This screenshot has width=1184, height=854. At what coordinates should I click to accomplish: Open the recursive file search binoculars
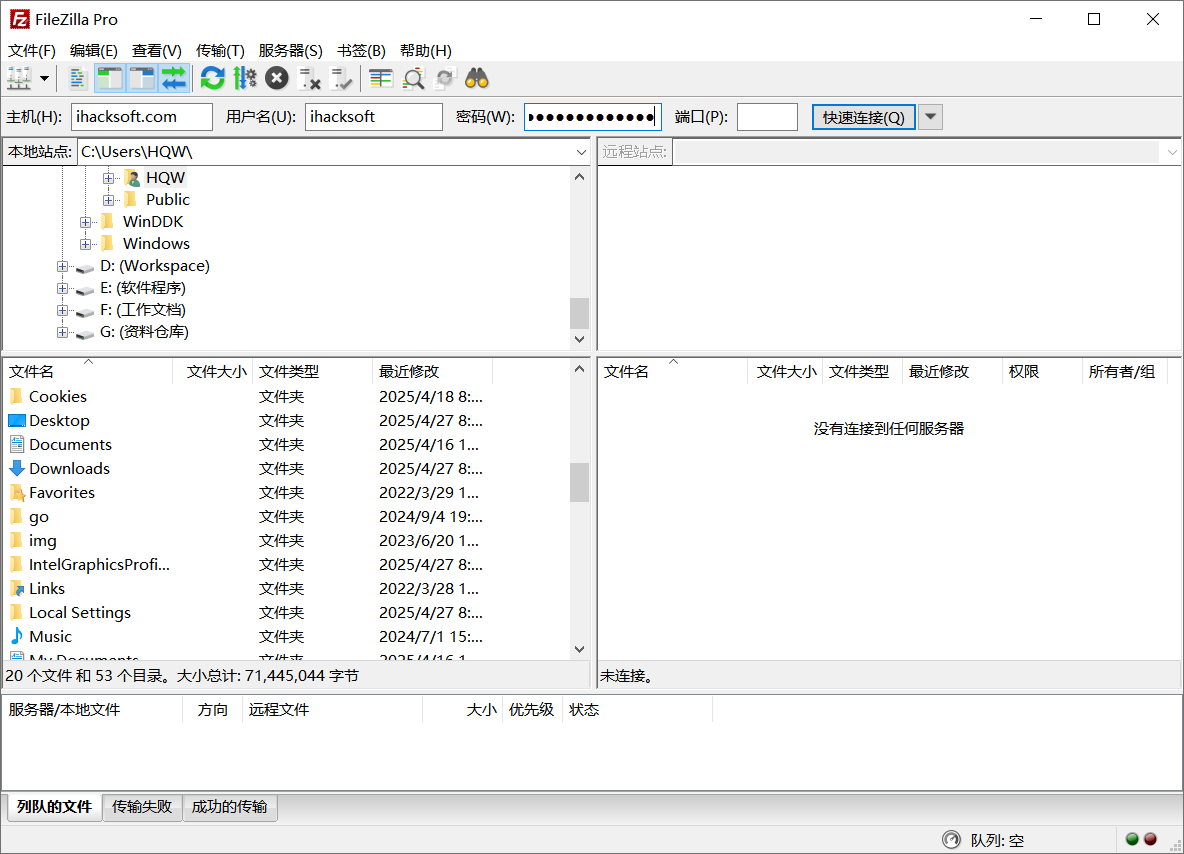pyautogui.click(x=476, y=79)
